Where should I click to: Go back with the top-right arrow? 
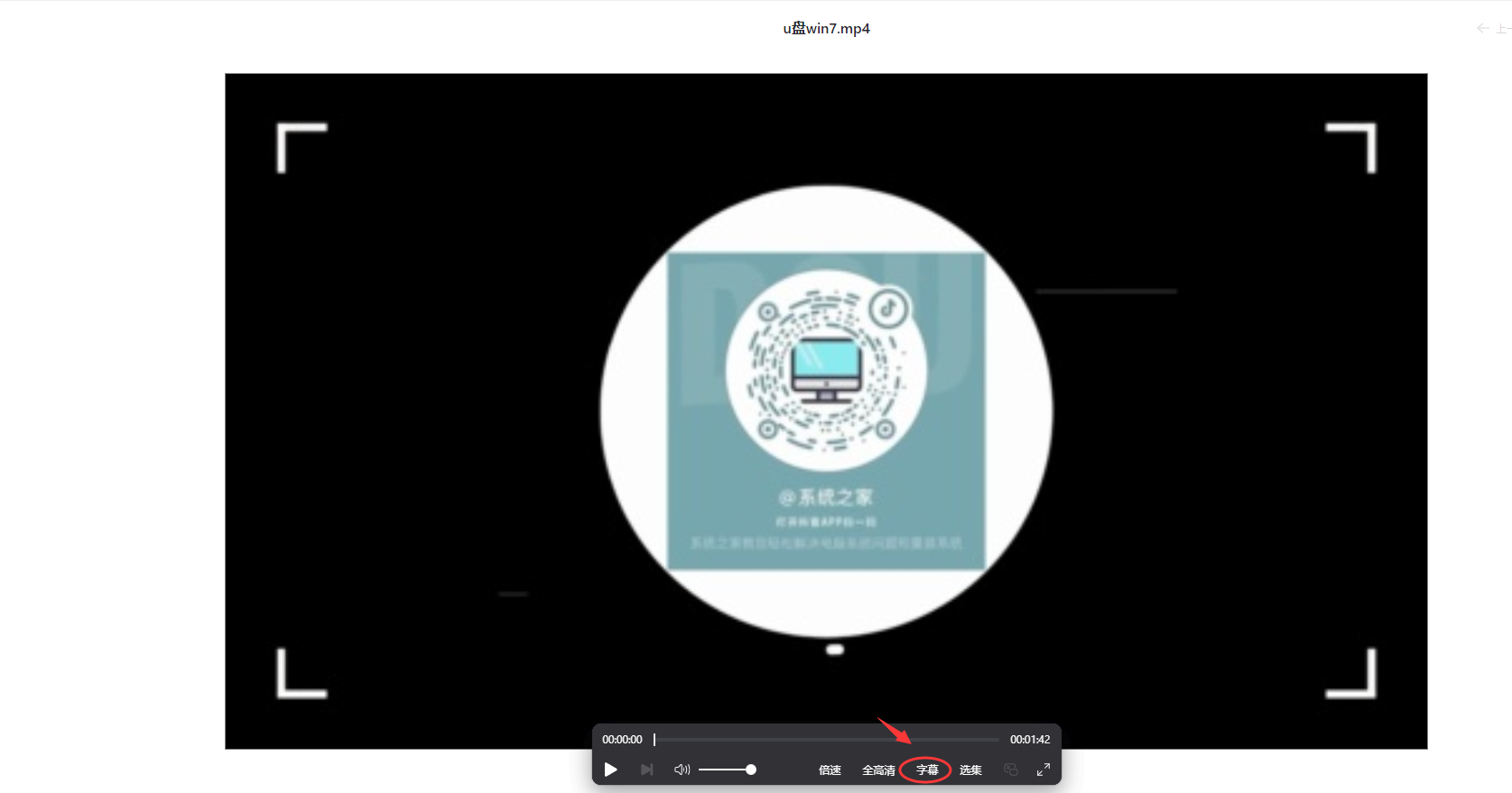point(1483,29)
